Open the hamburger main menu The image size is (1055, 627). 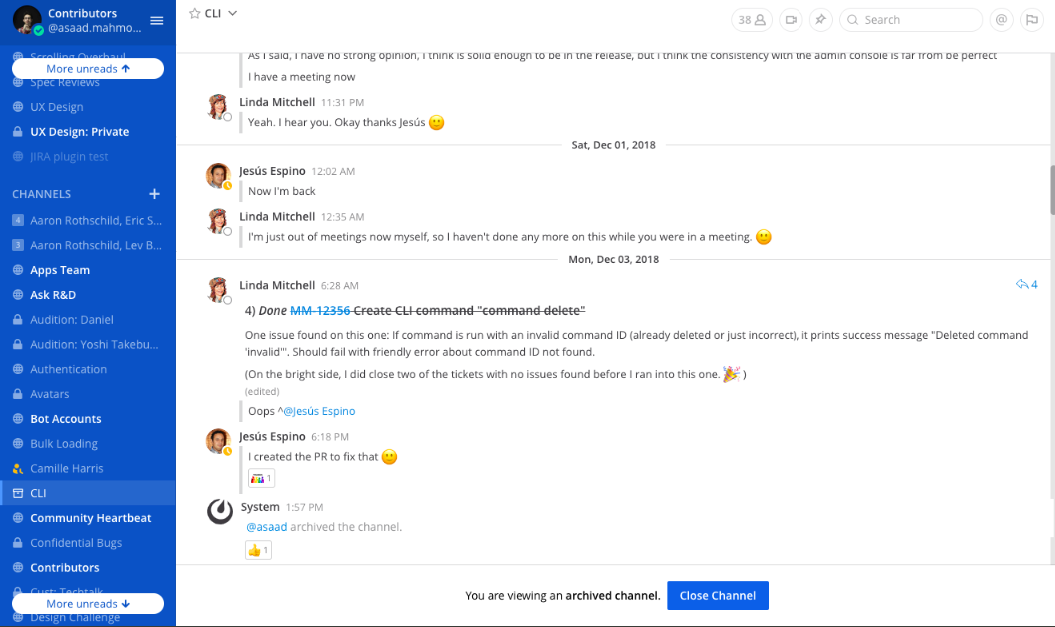click(x=157, y=21)
